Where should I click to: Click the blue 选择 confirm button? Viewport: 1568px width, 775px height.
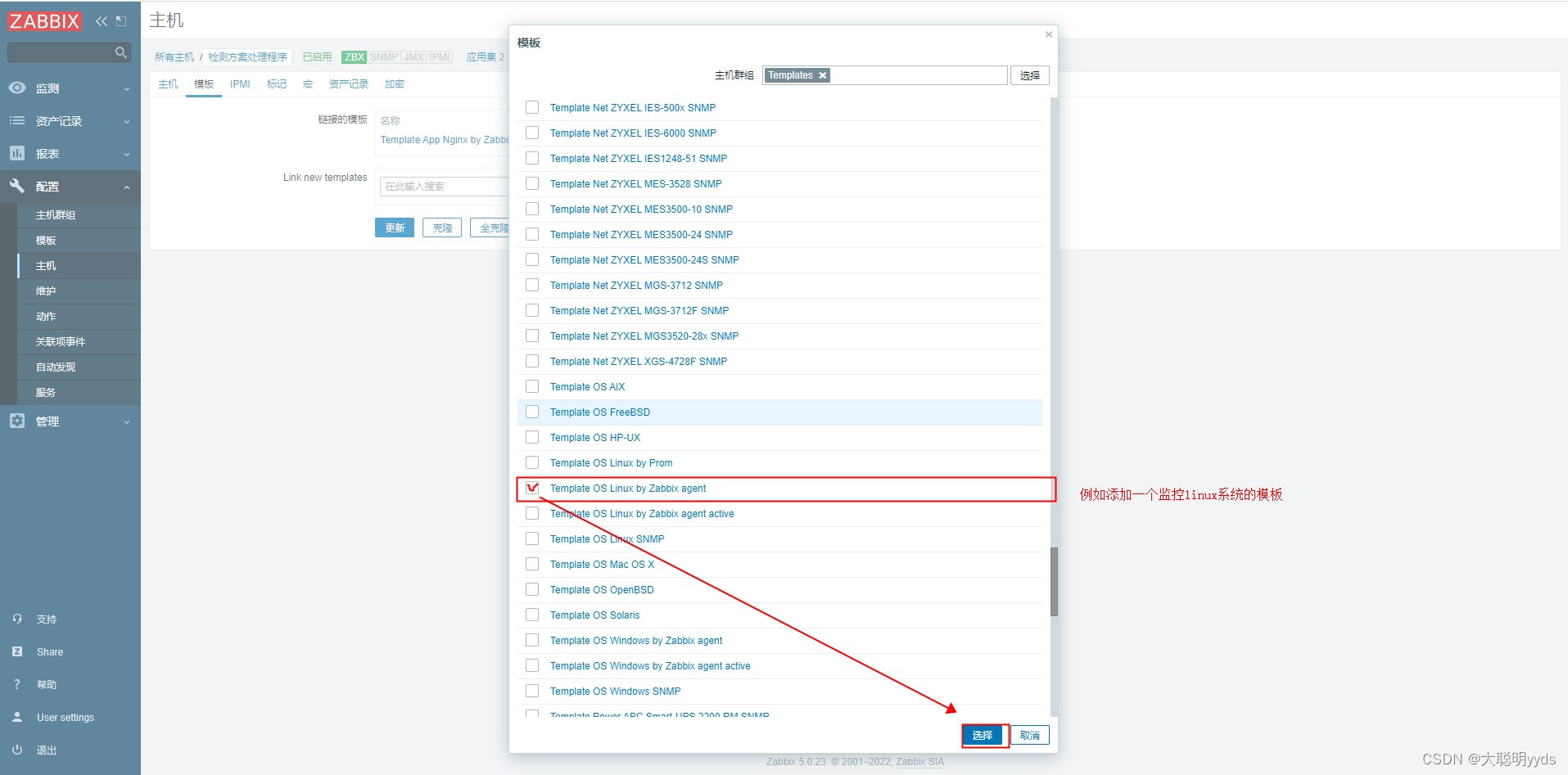click(983, 735)
